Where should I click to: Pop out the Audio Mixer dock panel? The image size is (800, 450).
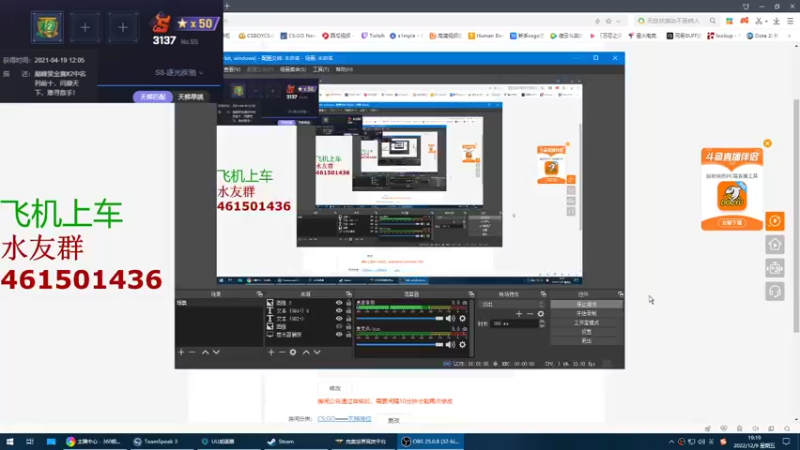pos(471,294)
